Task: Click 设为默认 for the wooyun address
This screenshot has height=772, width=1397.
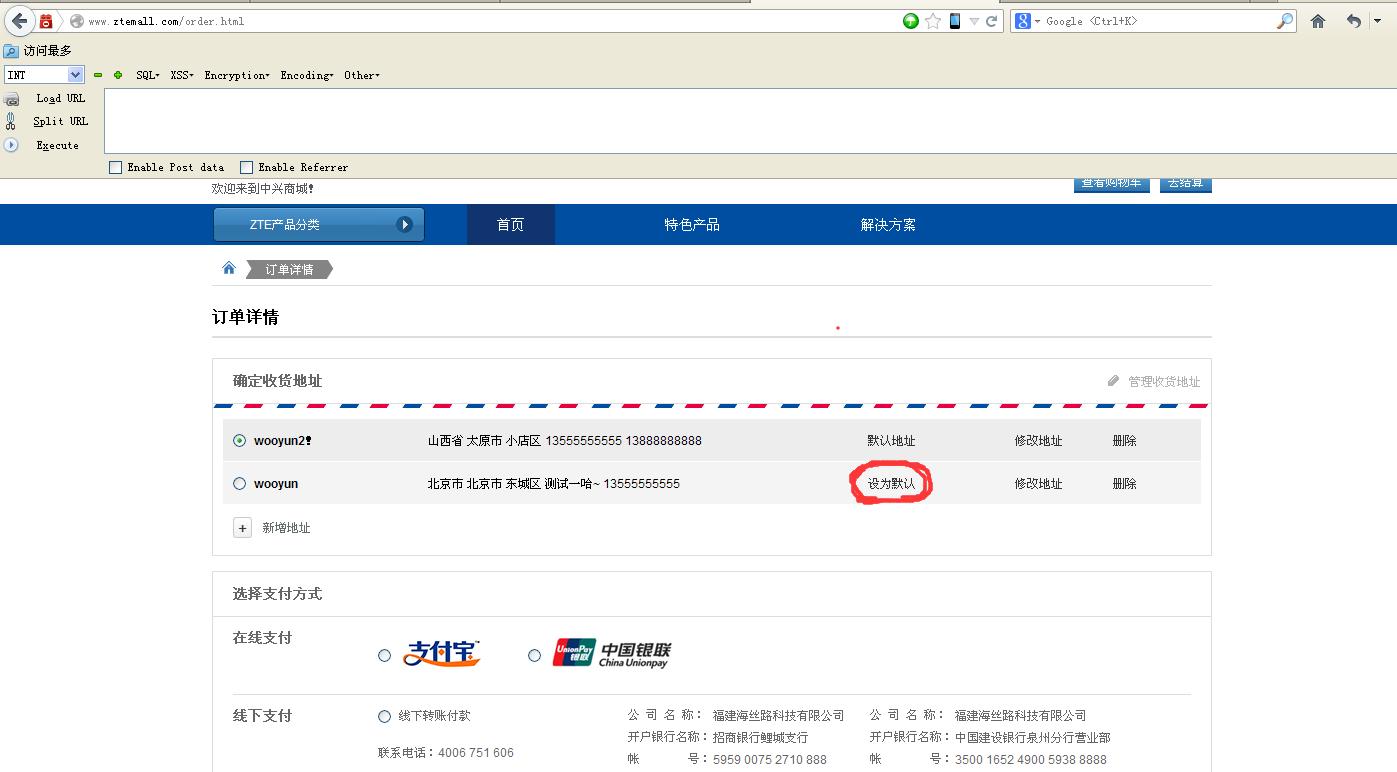Action: [x=891, y=484]
